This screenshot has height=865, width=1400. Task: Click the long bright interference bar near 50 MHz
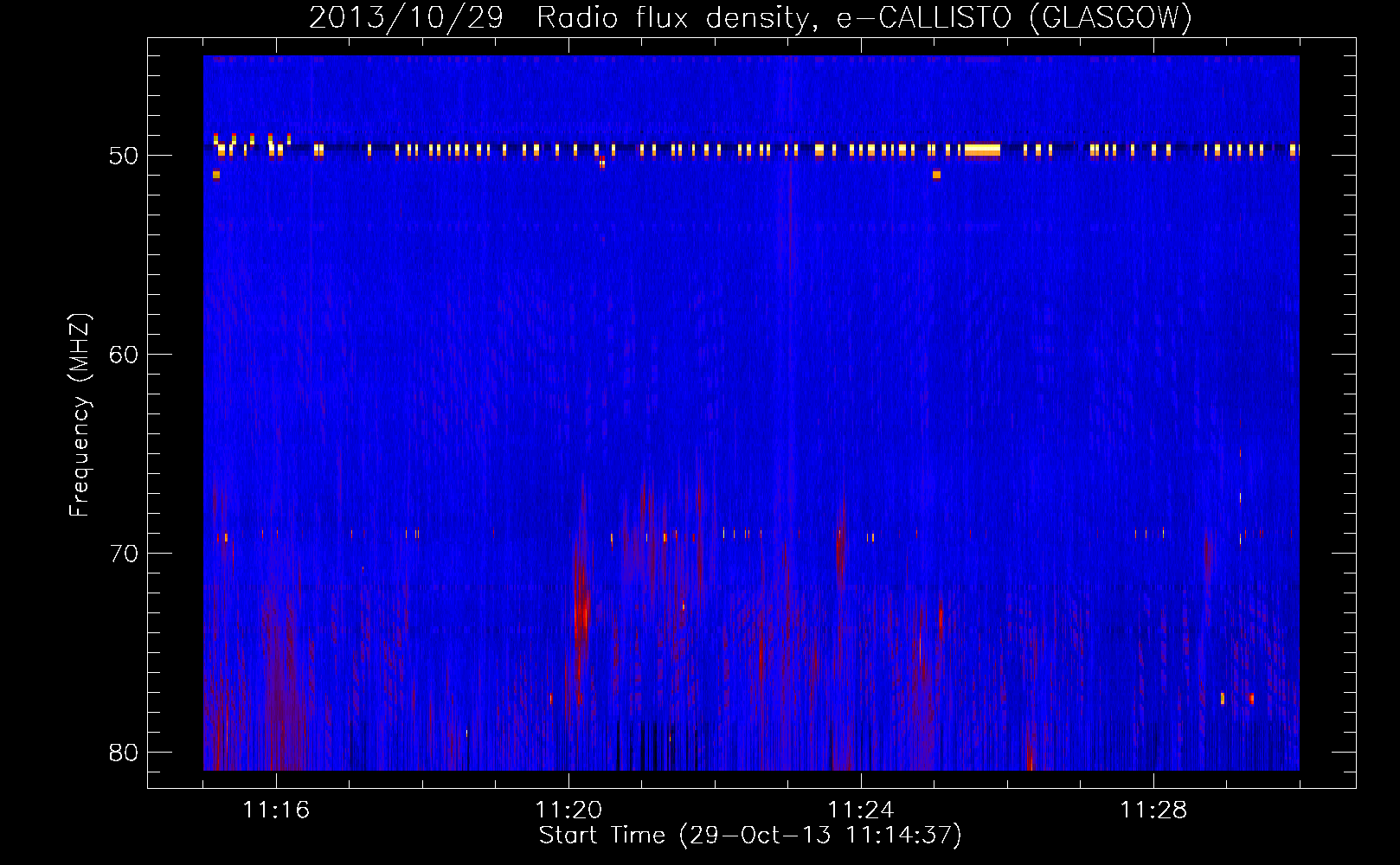pyautogui.click(x=982, y=151)
